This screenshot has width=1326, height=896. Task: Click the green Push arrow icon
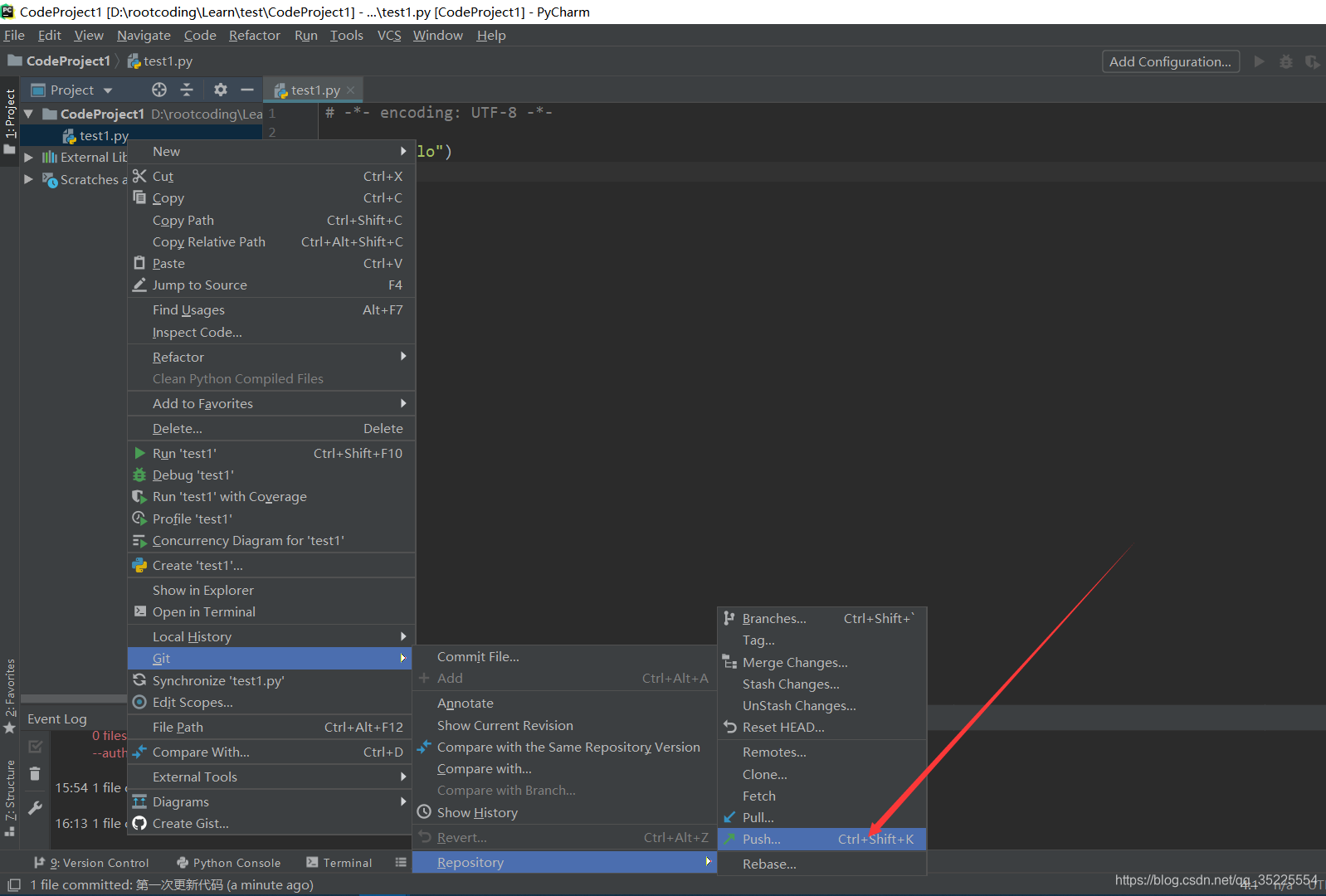[729, 839]
